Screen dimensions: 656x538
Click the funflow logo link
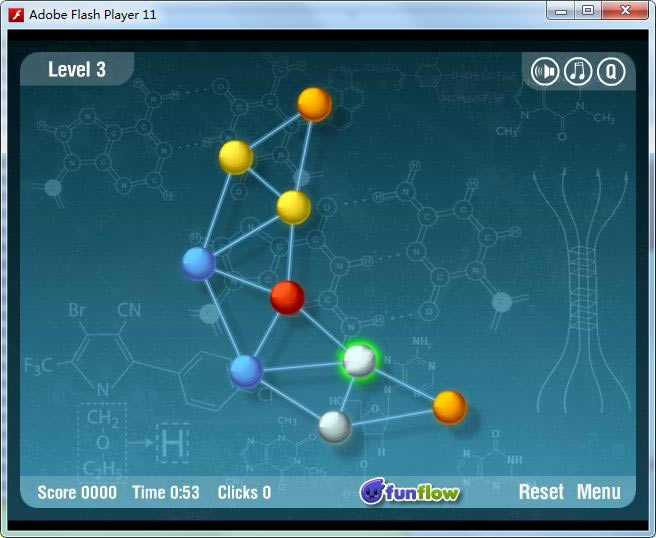[410, 491]
